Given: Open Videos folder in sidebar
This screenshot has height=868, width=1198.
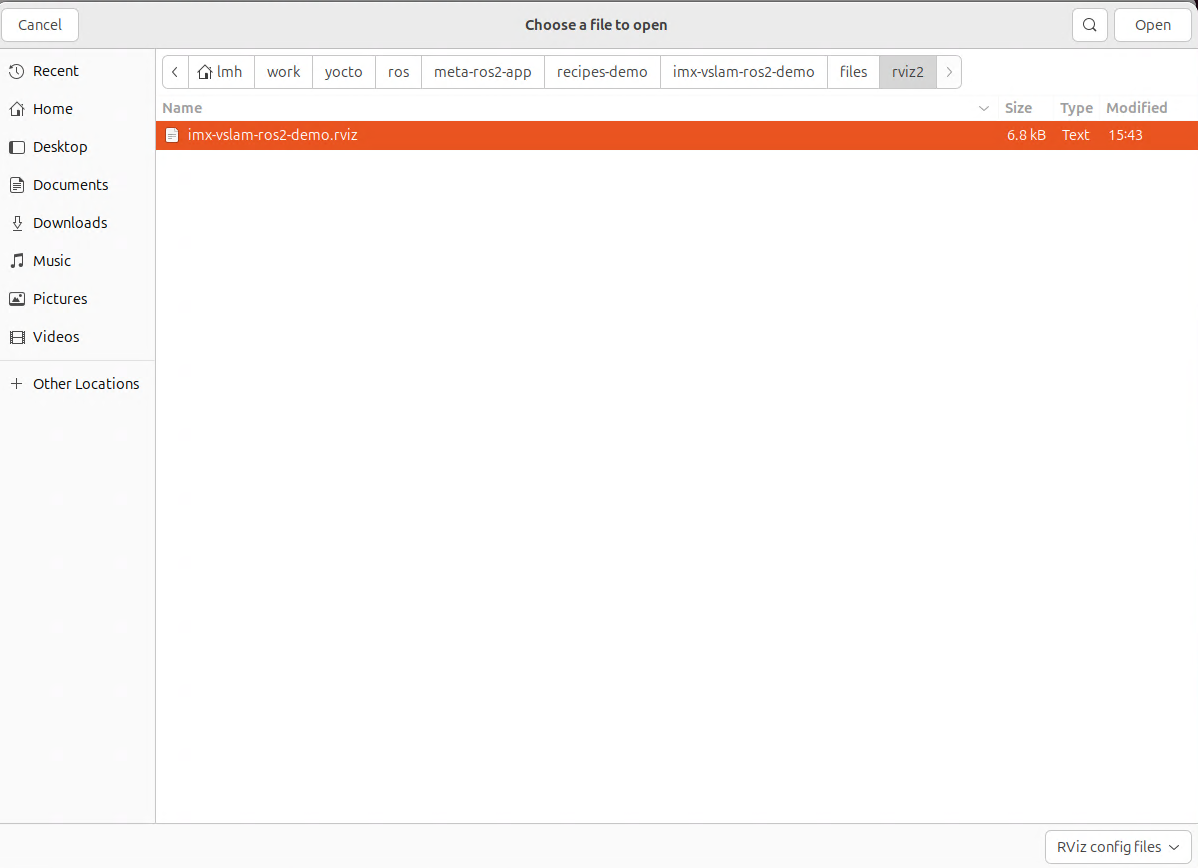Looking at the screenshot, I should pos(56,337).
